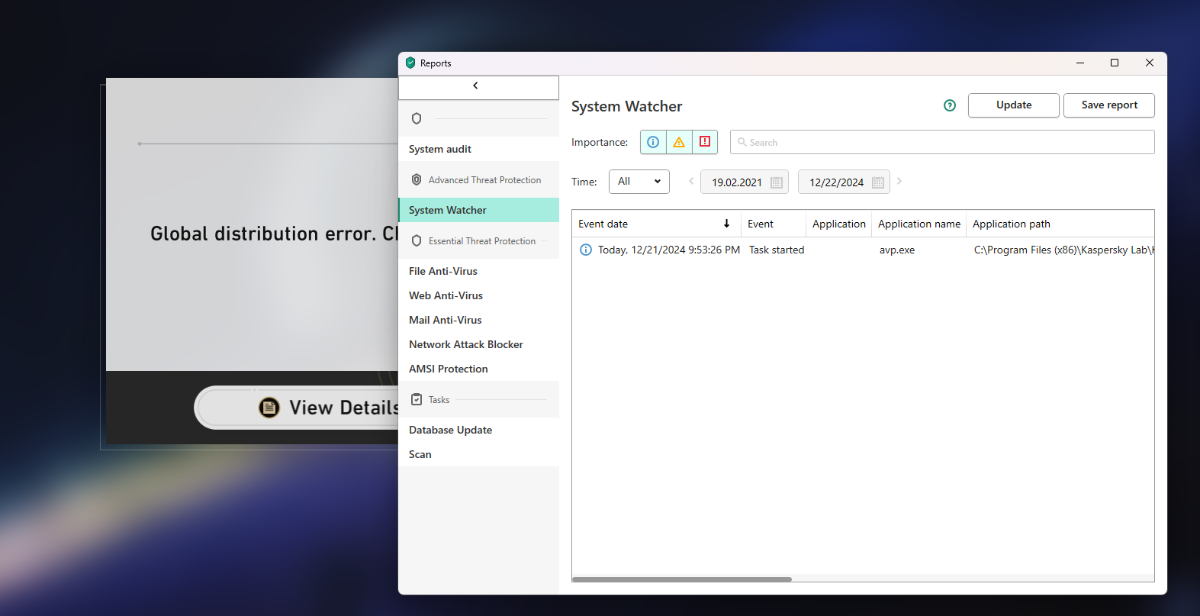Open the Network Attack Blocker report

click(x=466, y=344)
